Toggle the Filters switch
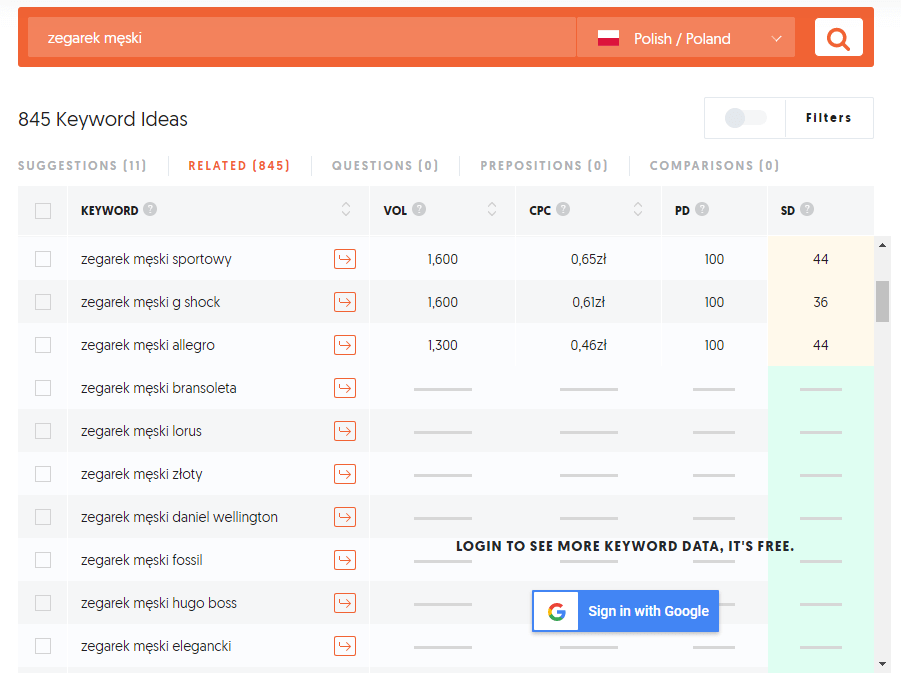Image resolution: width=901 pixels, height=688 pixels. point(744,118)
